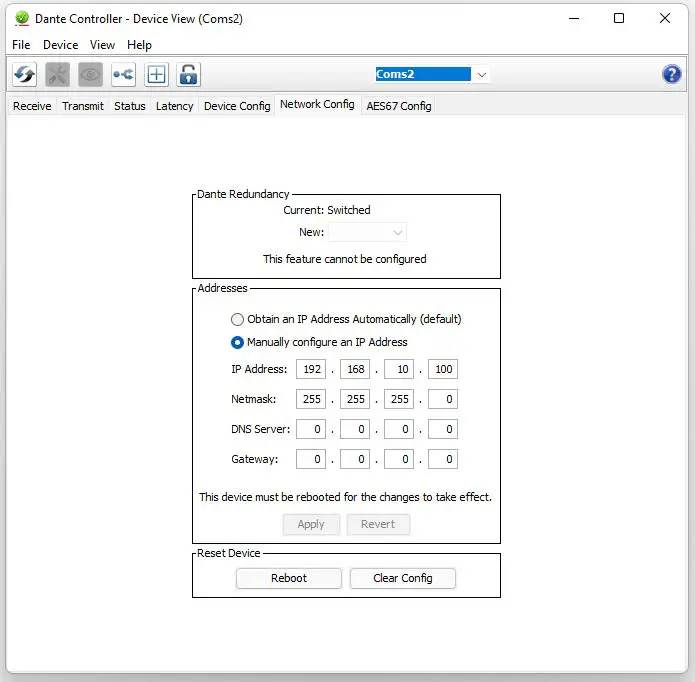Click the Apply button
This screenshot has width=695, height=682.
pos(311,524)
